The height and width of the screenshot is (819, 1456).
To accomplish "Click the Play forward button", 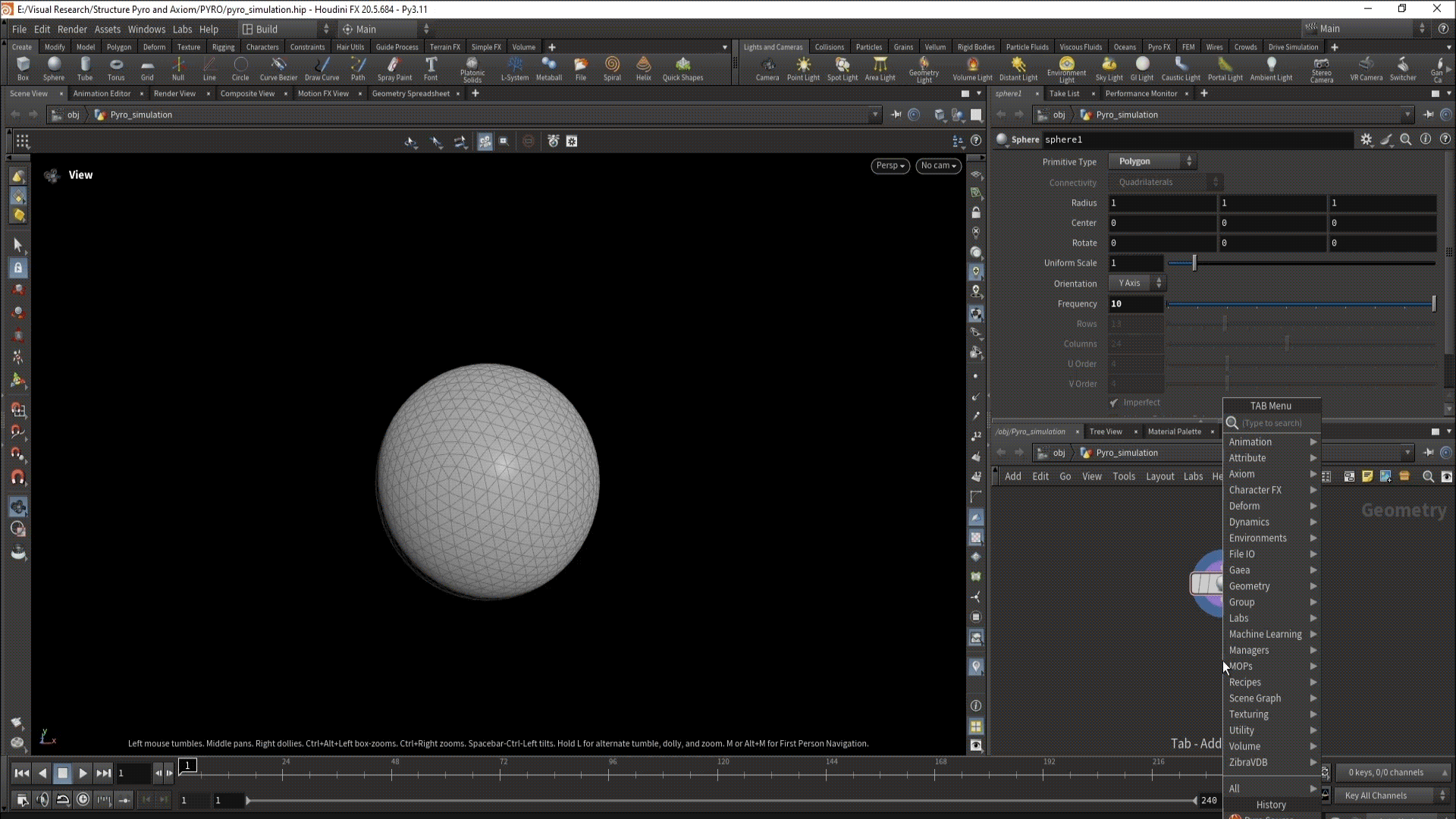I will (x=83, y=773).
